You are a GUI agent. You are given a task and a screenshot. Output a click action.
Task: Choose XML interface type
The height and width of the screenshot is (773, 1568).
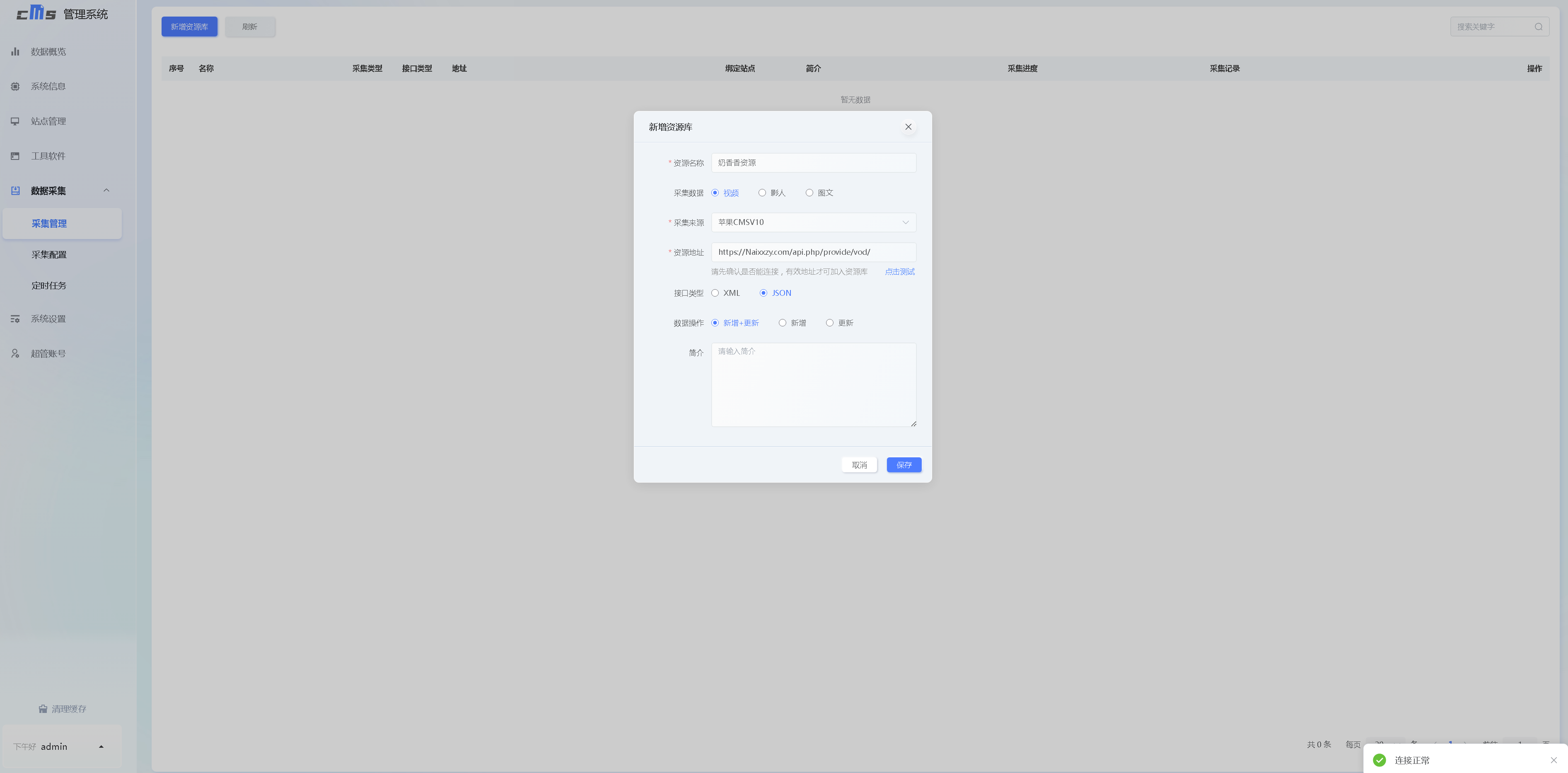pyautogui.click(x=715, y=293)
